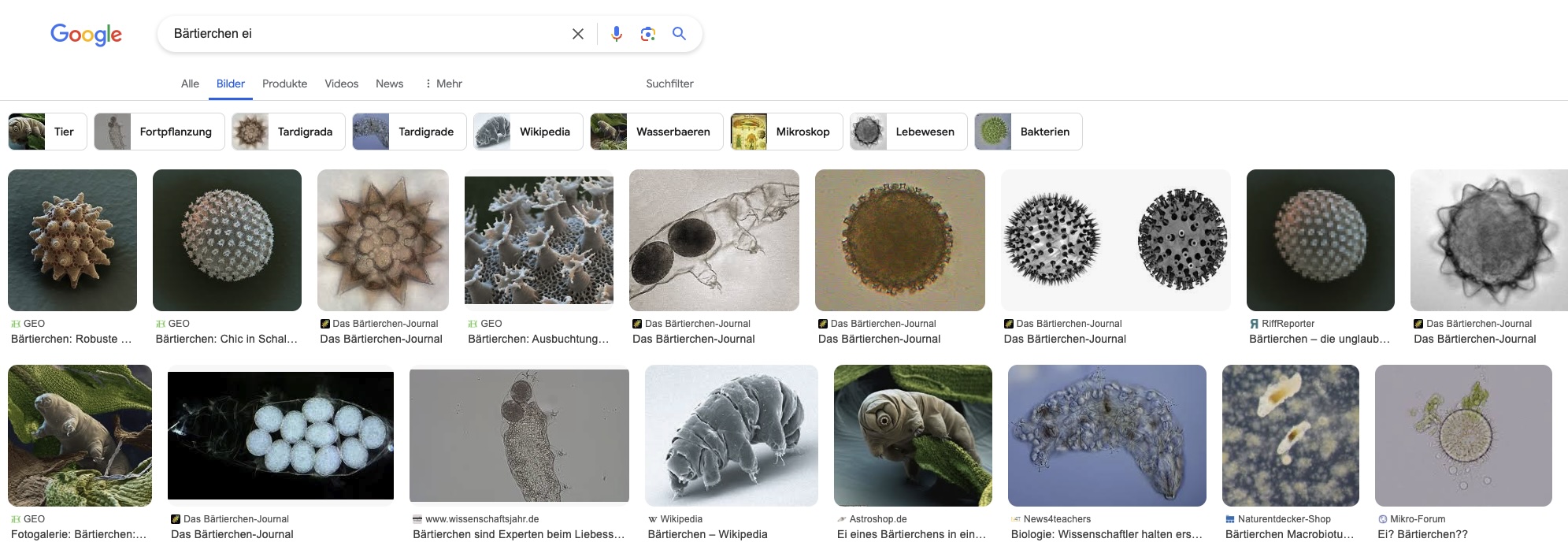The height and width of the screenshot is (557, 1568).
Task: Select the Tier filter chip
Action: pos(47,132)
